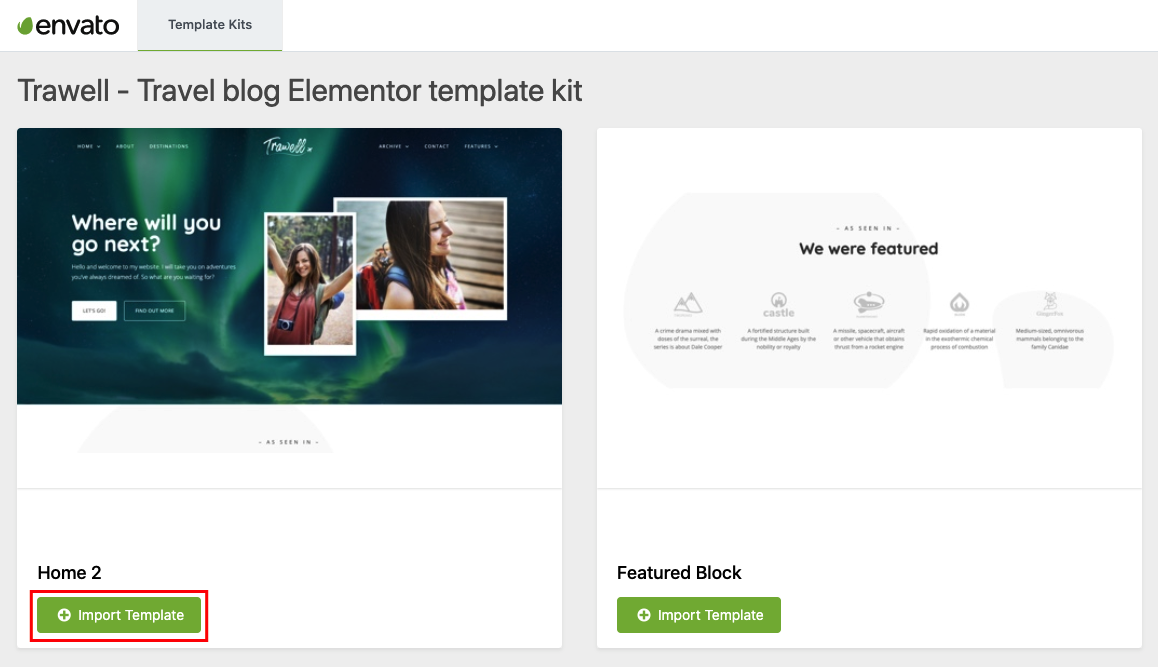Open the ARCHIVE dropdown in the preview navigation
Image resolution: width=1158 pixels, height=667 pixels.
(x=392, y=145)
